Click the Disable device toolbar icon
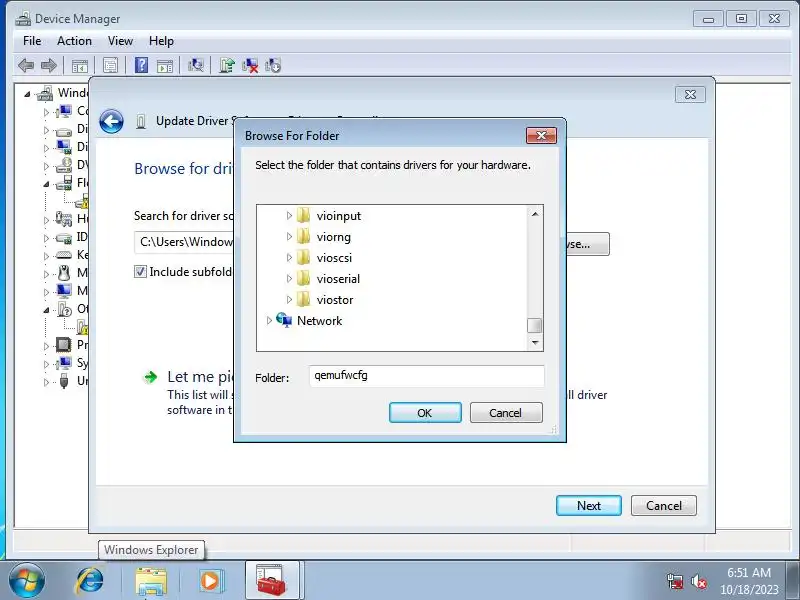This screenshot has width=800, height=600. [273, 65]
